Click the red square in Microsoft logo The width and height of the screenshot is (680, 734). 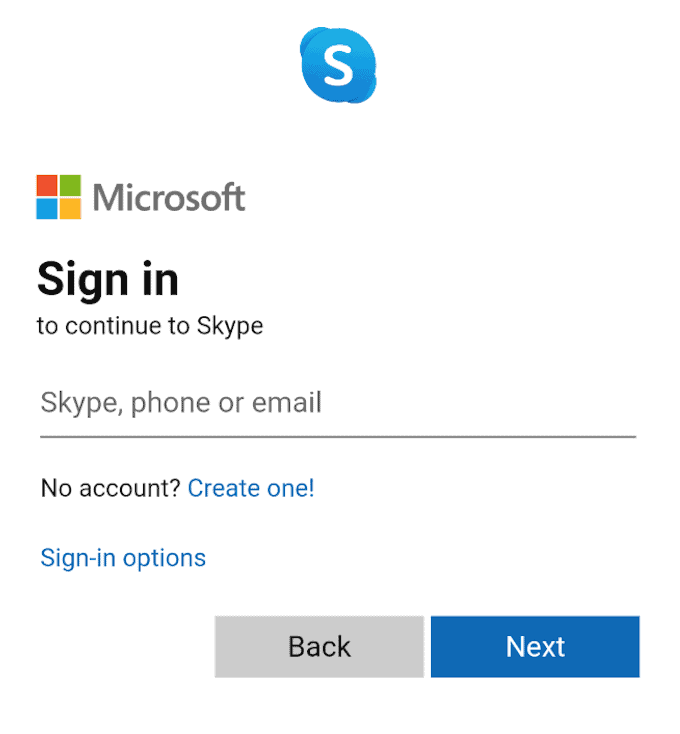tap(48, 186)
